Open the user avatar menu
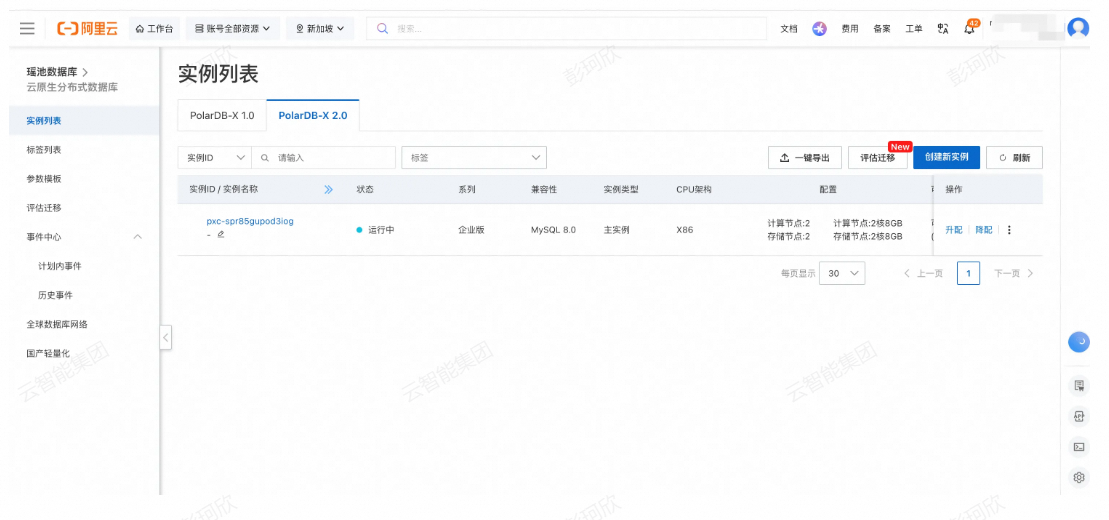The width and height of the screenshot is (1109, 520). coord(1078,28)
